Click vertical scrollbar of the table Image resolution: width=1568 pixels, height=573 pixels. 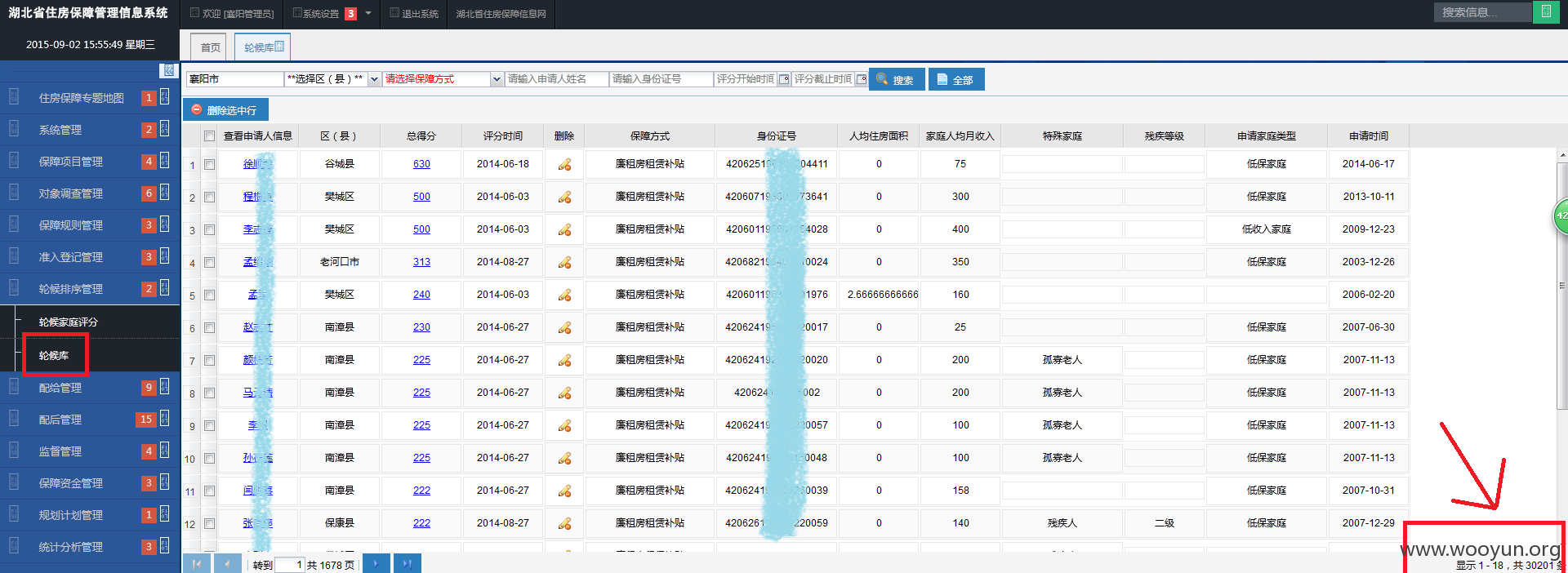[1561, 286]
